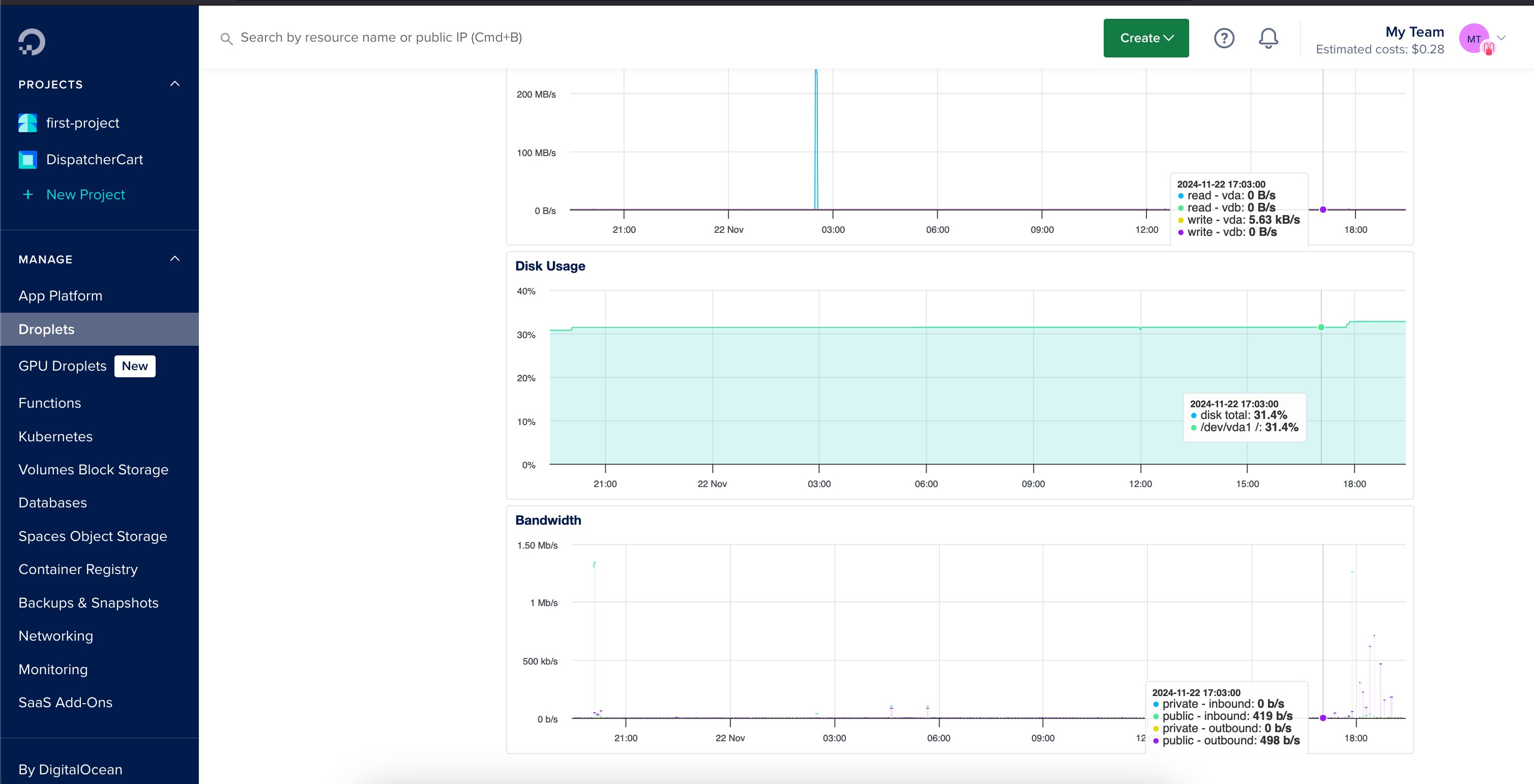This screenshot has height=784, width=1534.
Task: Click the My Team name
Action: tap(1414, 32)
